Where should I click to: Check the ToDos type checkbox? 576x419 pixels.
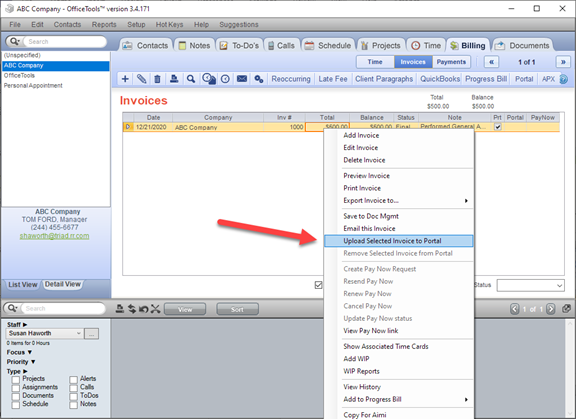(73, 397)
